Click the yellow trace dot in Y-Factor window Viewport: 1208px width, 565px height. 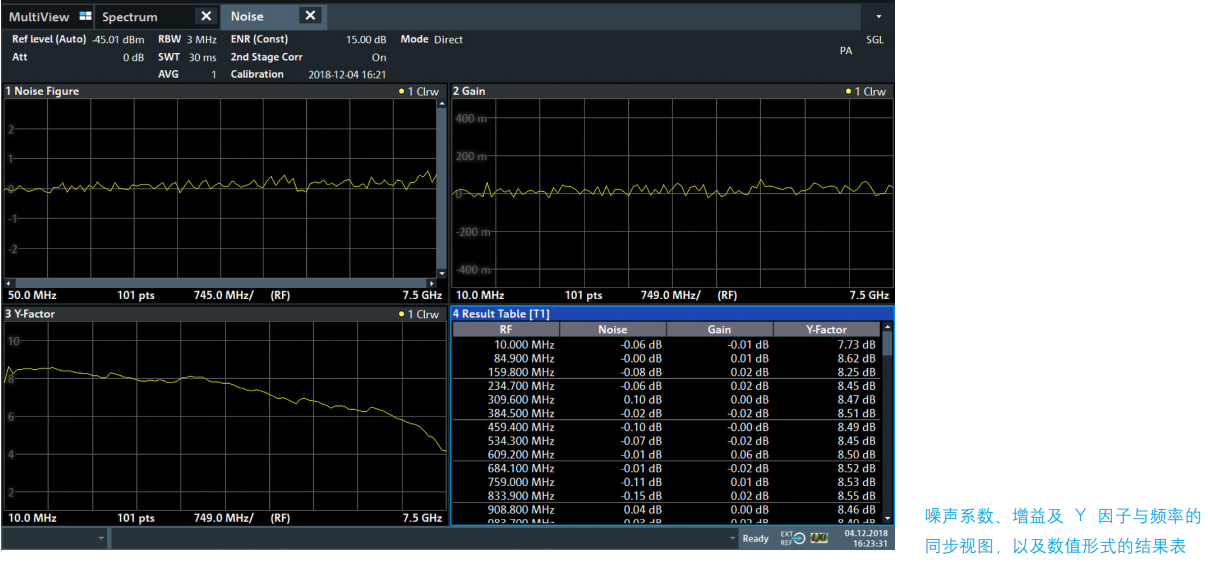(x=401, y=315)
